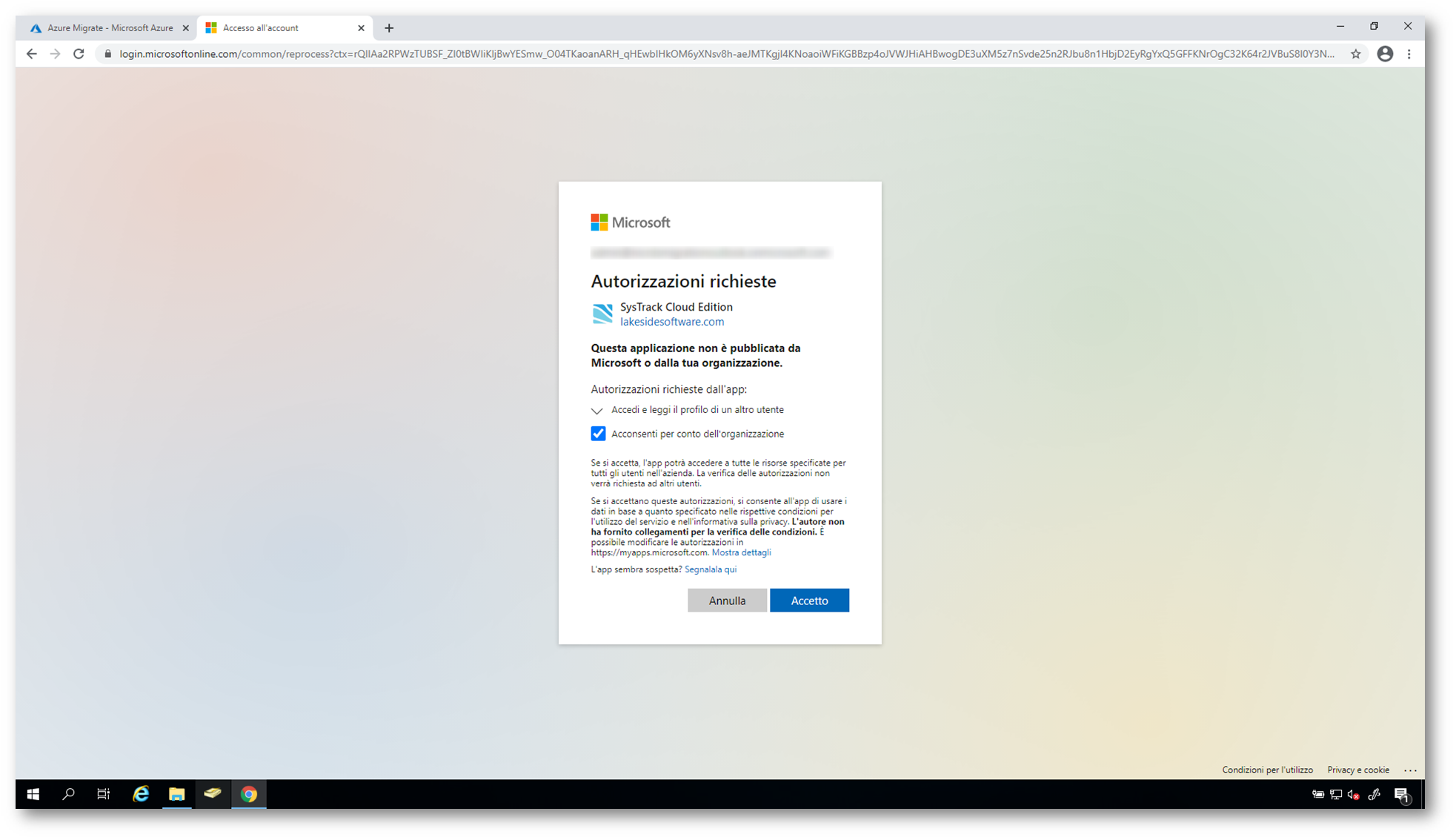
Task: Uncheck 'Acconsenti per conto dell'organizzazione'
Action: (598, 434)
